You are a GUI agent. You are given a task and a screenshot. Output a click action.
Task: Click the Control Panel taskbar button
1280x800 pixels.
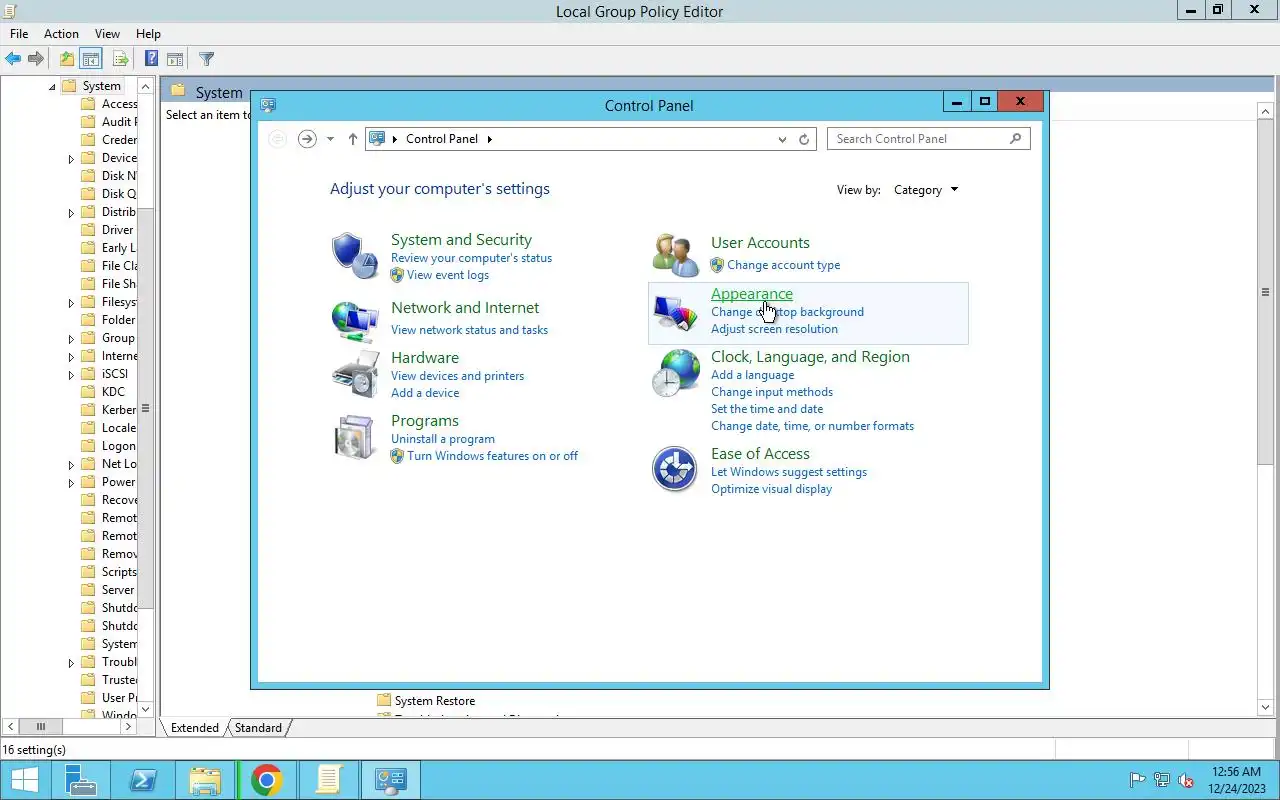(x=390, y=780)
